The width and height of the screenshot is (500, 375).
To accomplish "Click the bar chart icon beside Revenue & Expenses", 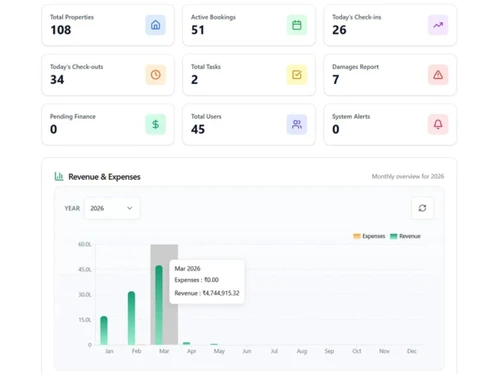I will 59,176.
